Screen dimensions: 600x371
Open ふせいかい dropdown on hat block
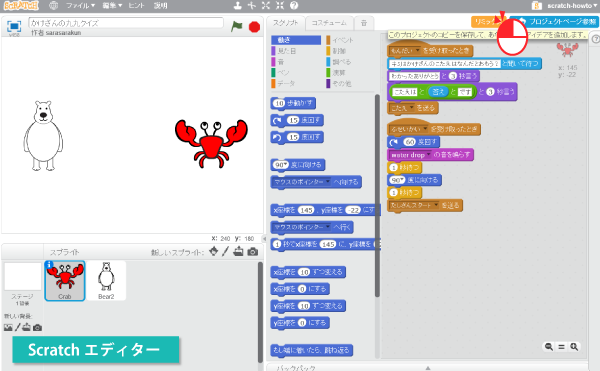(425, 129)
